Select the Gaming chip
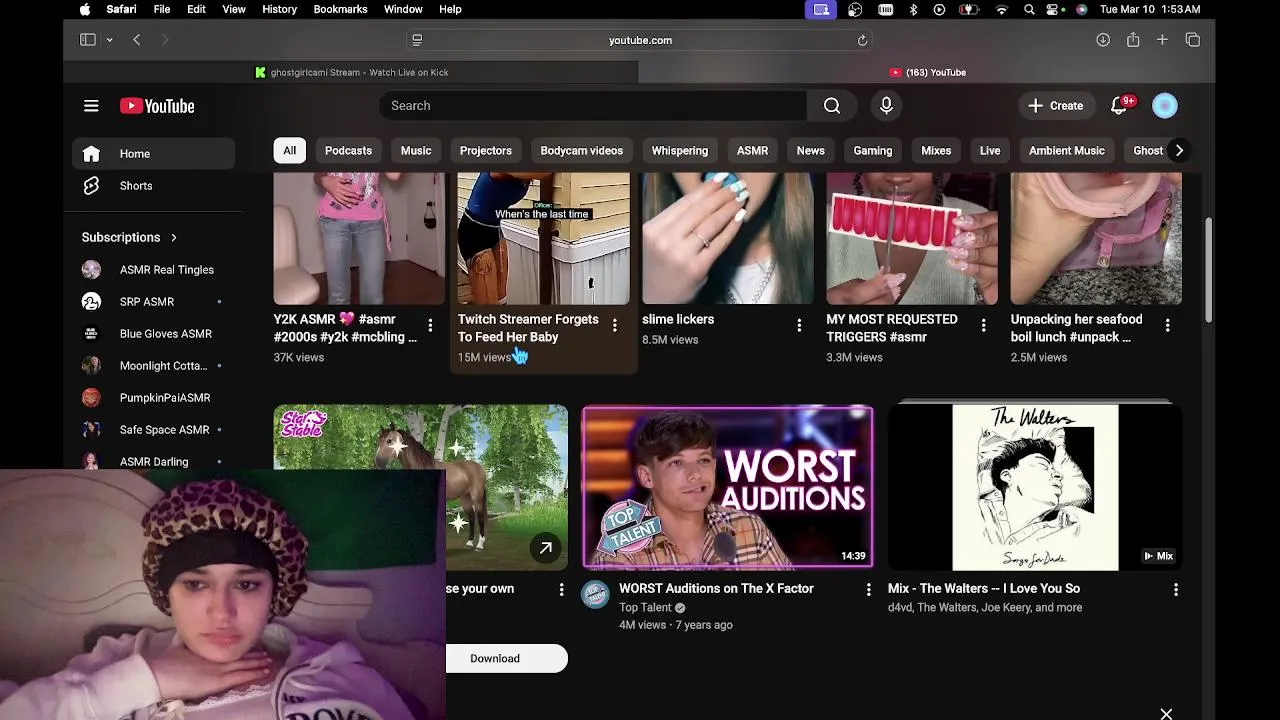 (872, 151)
